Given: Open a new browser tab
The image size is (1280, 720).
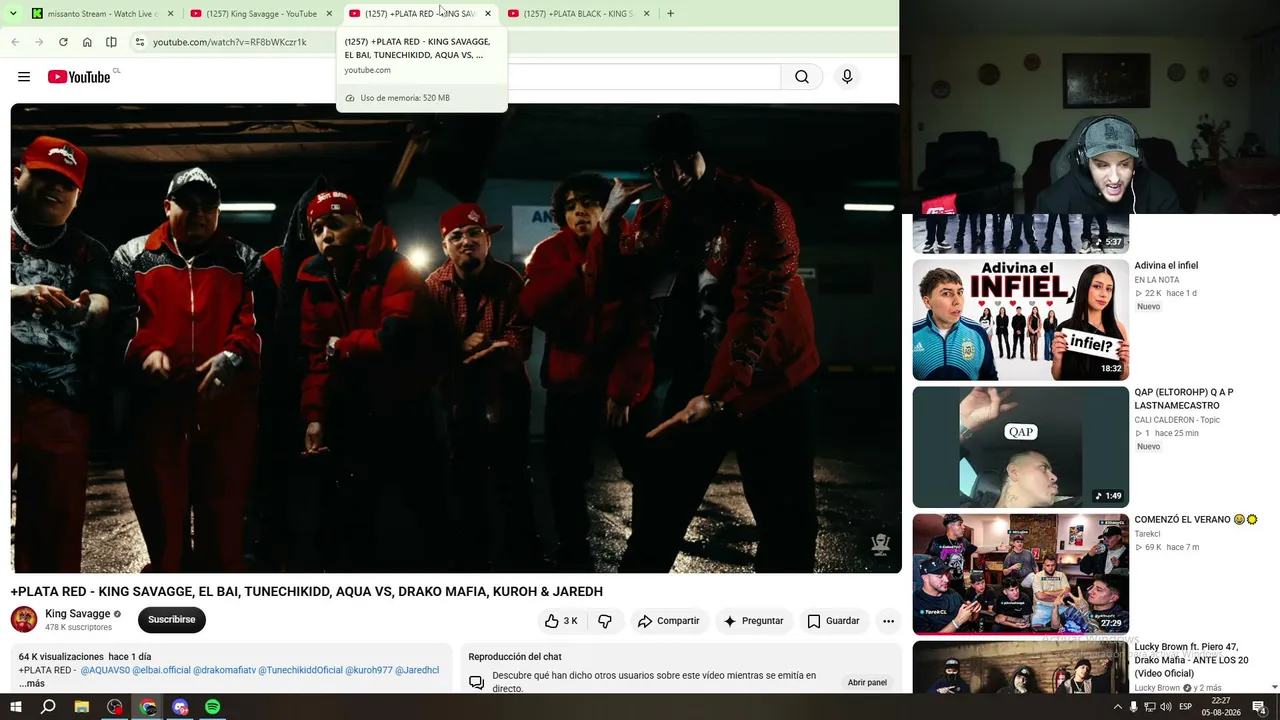Looking at the screenshot, I should coord(670,13).
